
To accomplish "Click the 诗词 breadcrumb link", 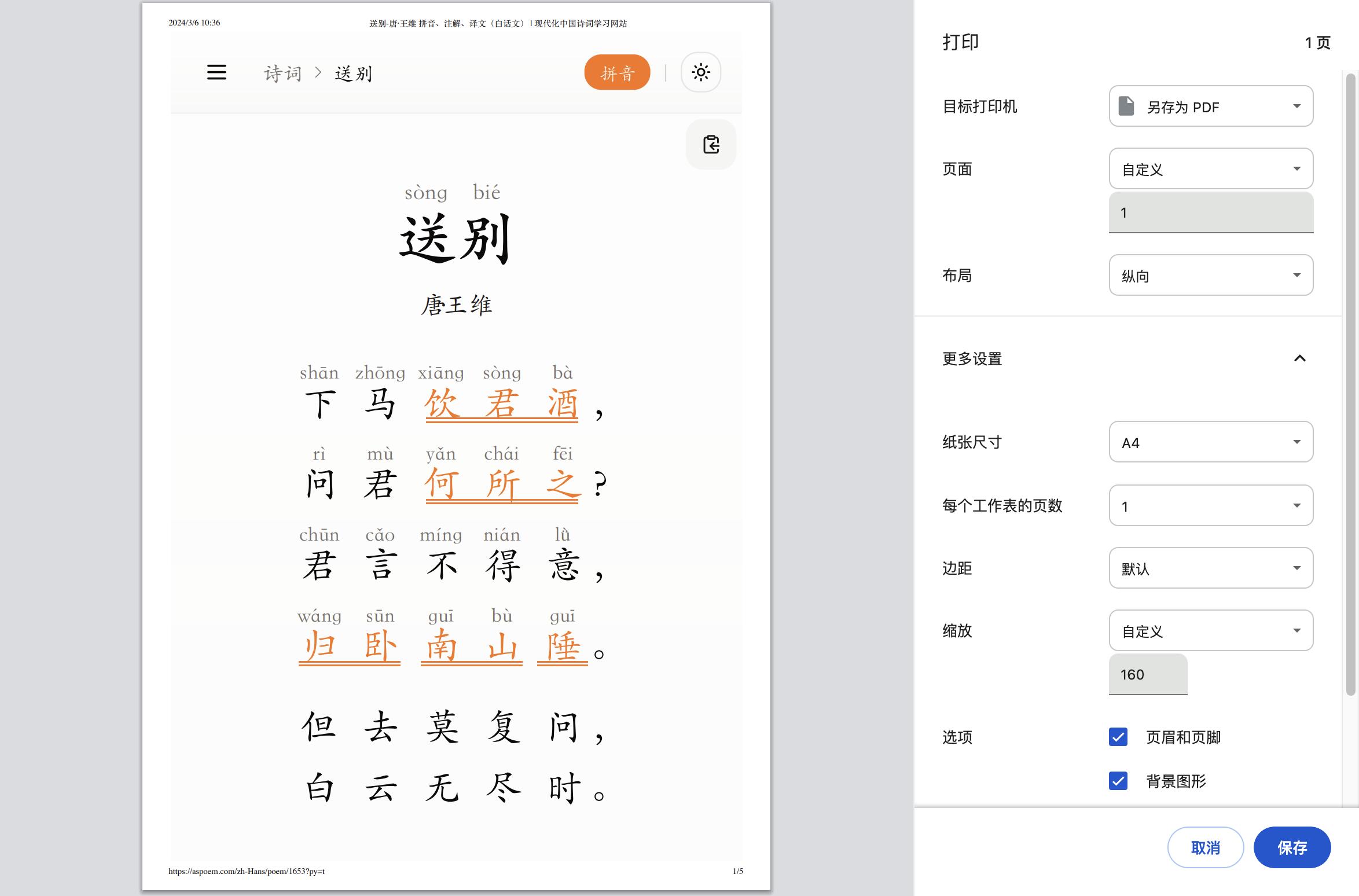I will pyautogui.click(x=283, y=74).
